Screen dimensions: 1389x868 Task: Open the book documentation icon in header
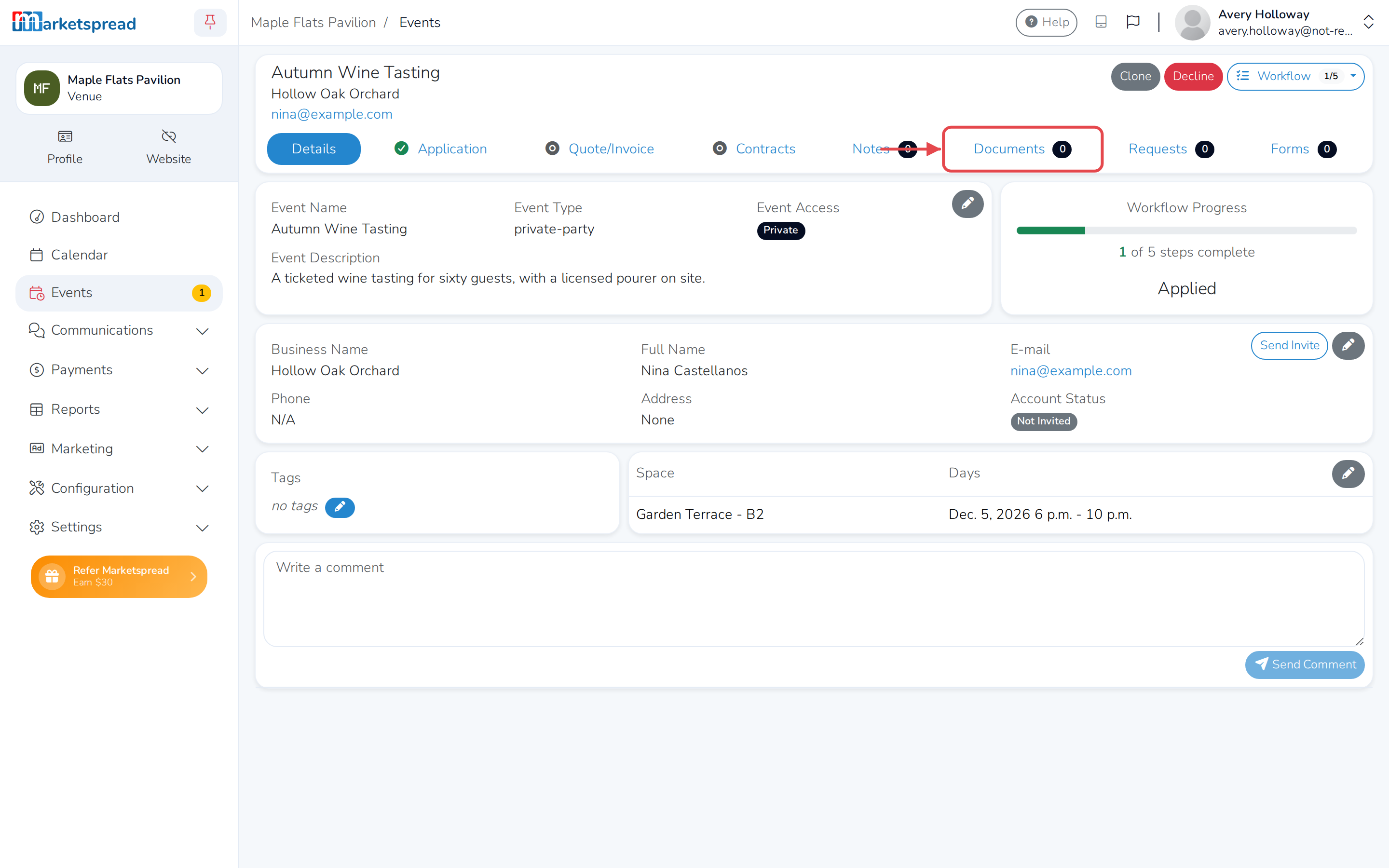tap(1100, 22)
